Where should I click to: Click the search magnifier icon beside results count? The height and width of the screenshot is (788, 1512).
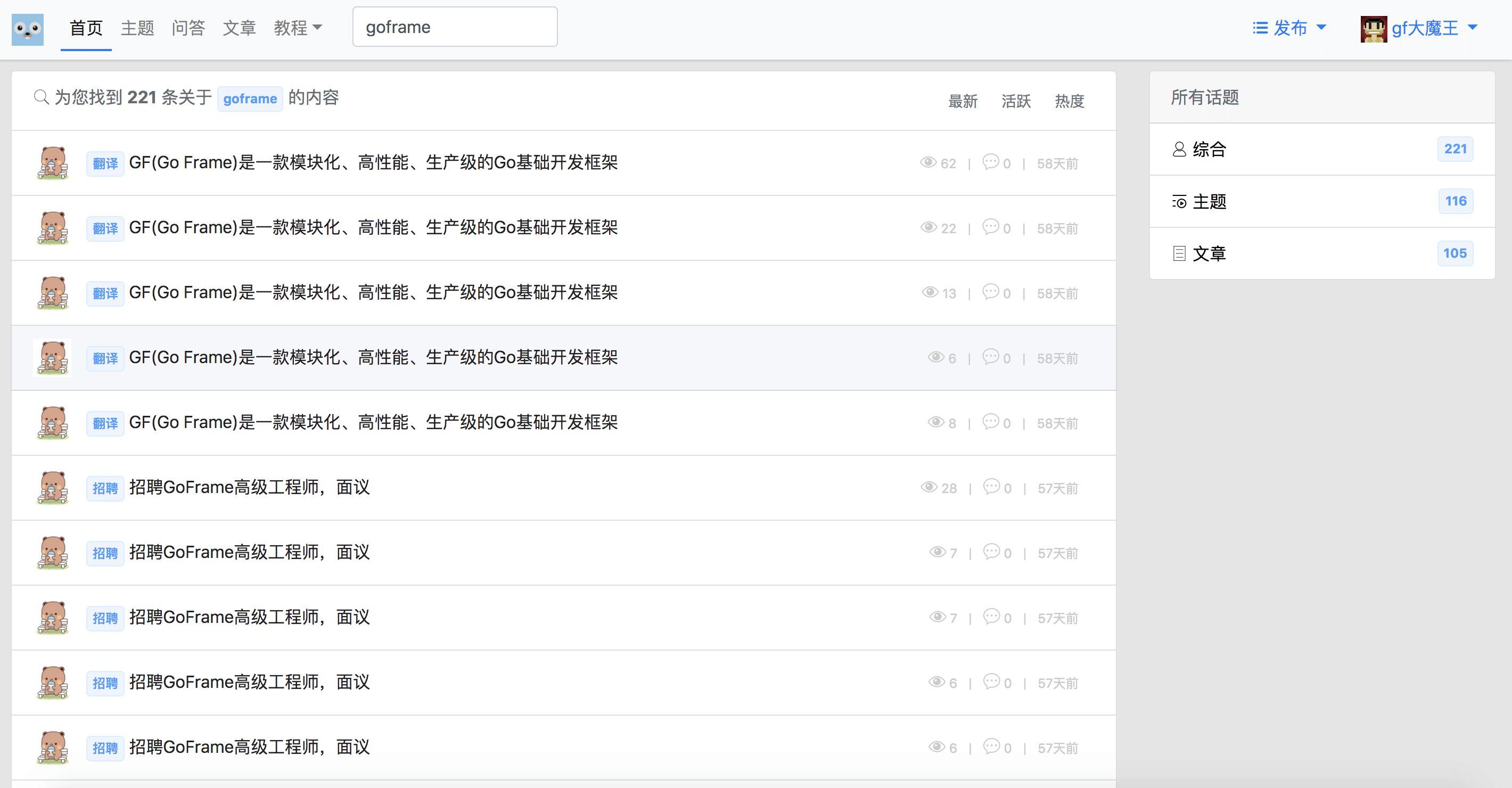40,97
